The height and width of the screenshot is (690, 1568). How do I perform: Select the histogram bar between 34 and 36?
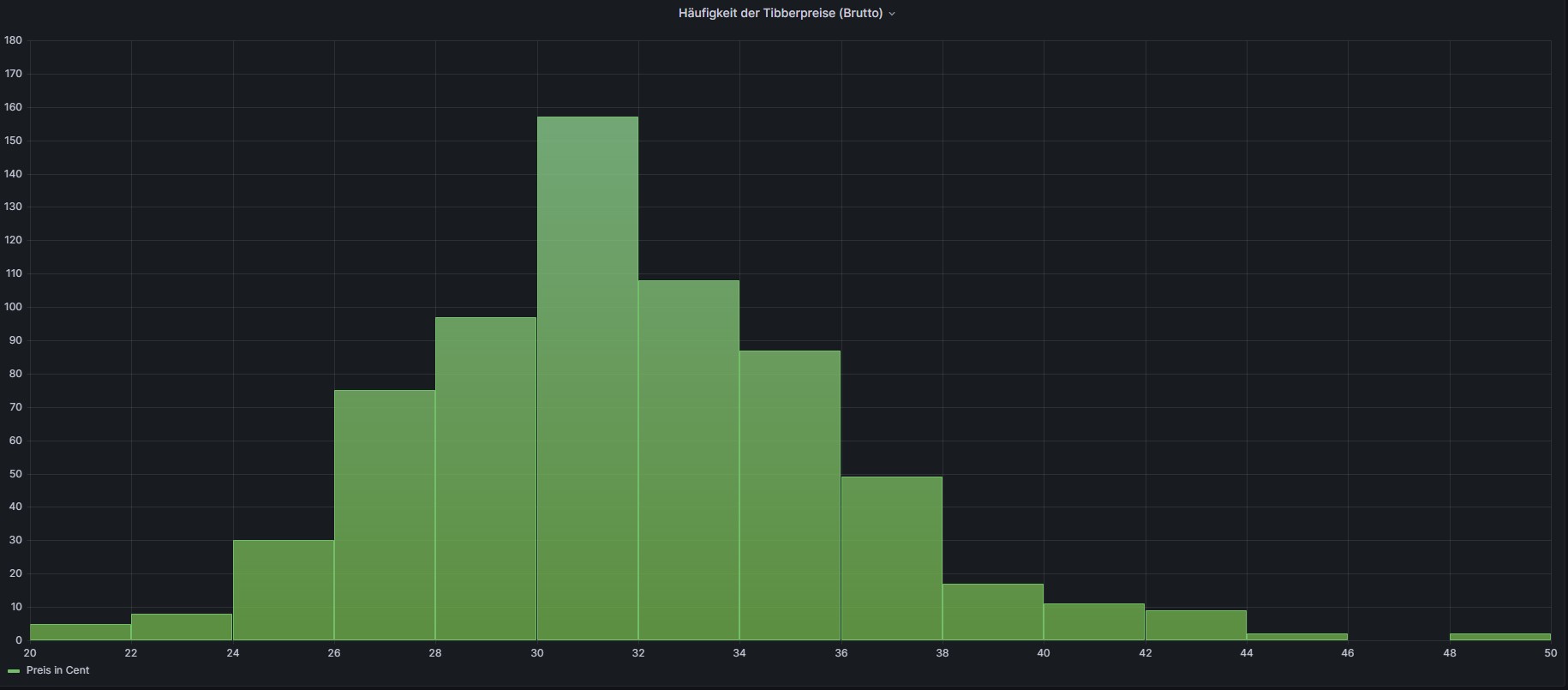point(790,495)
